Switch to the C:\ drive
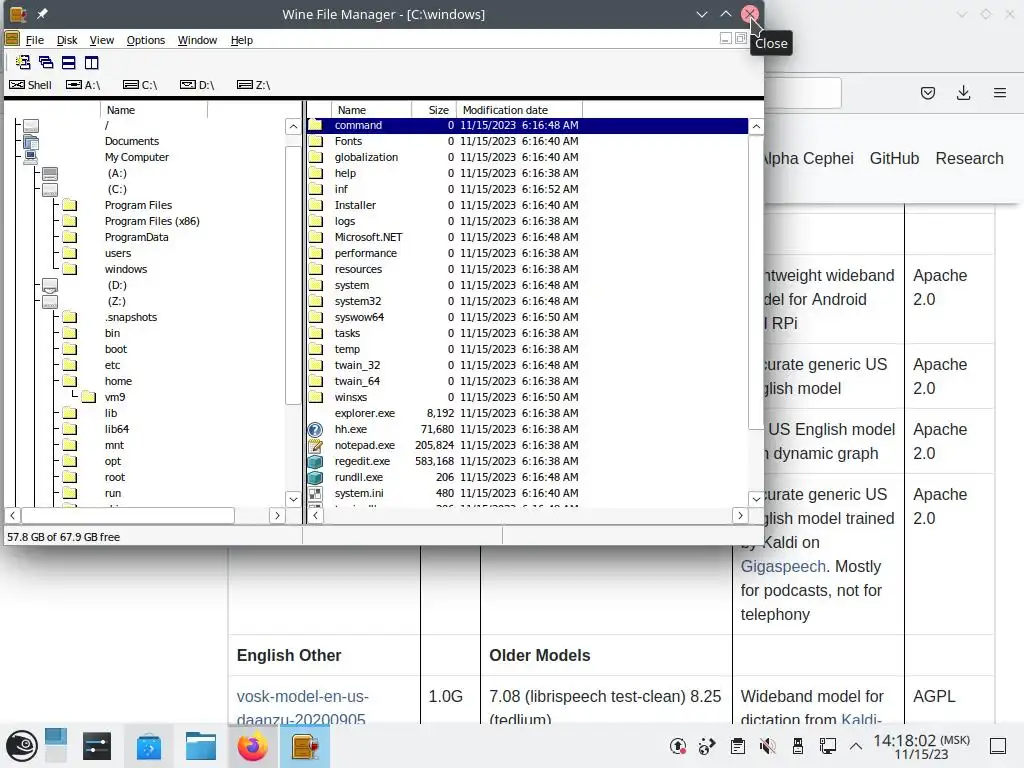This screenshot has width=1024, height=768. pos(140,85)
